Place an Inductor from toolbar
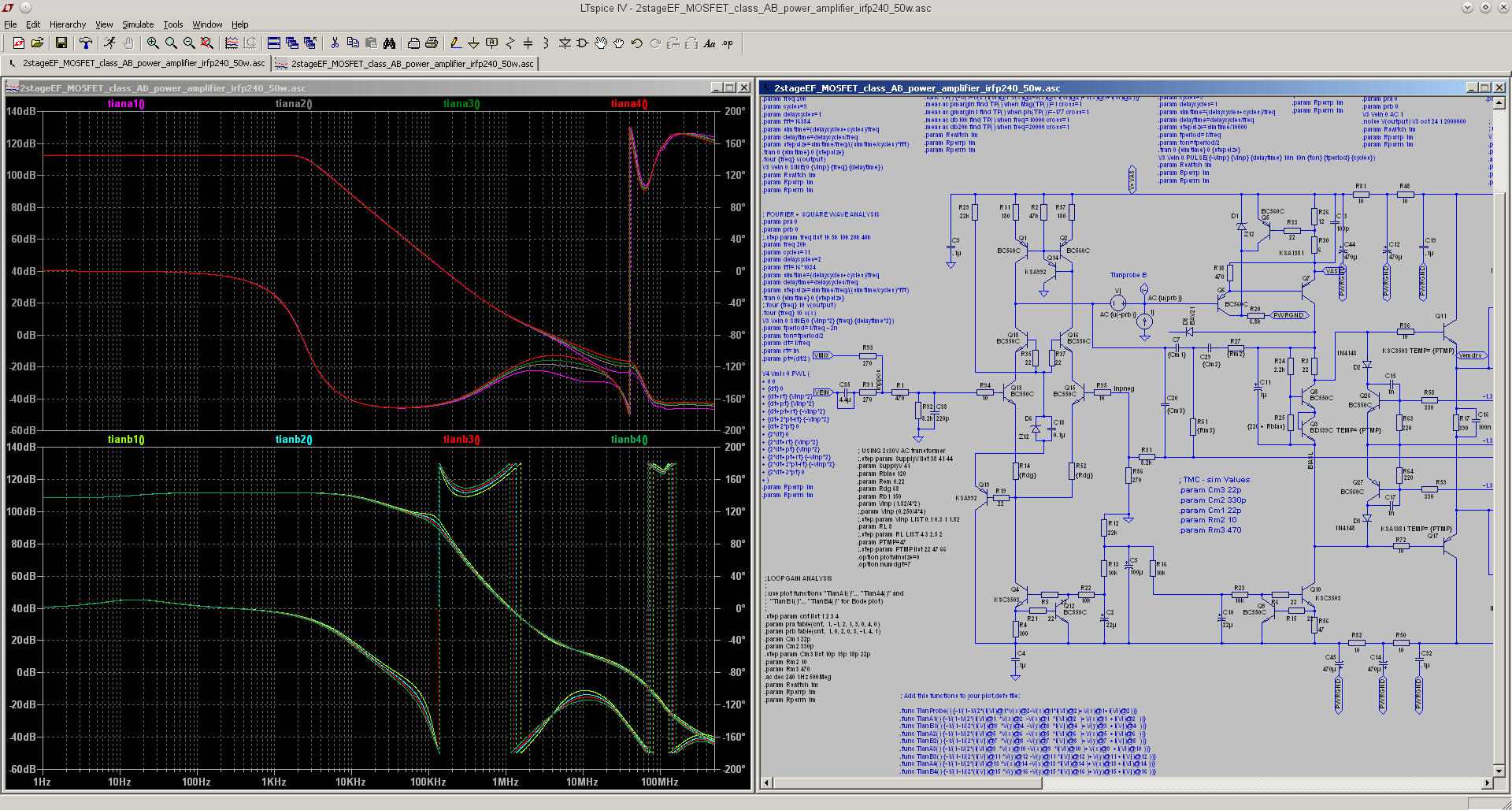The image size is (1512, 810). click(547, 43)
